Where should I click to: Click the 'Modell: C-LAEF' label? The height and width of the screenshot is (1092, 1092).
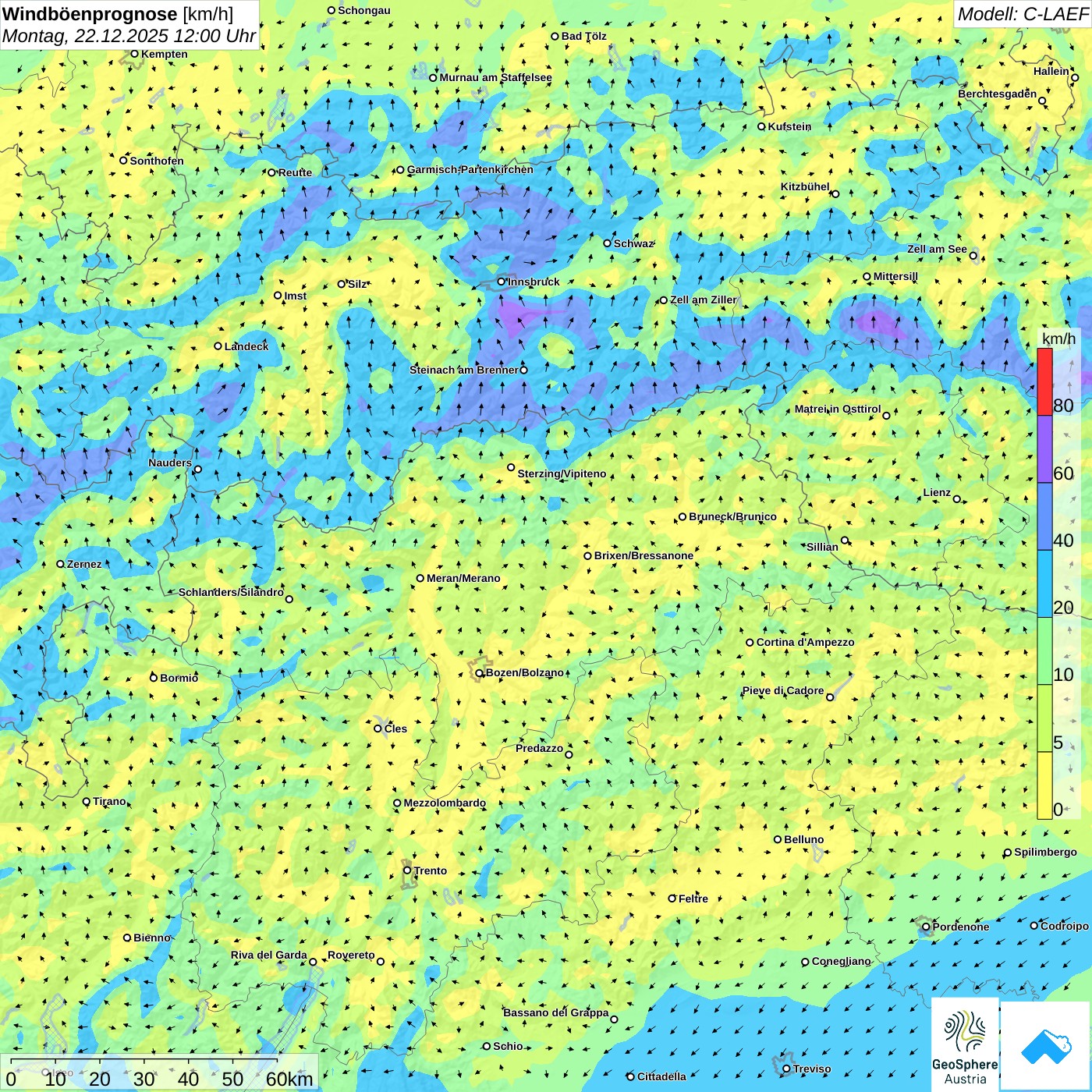click(x=1022, y=14)
